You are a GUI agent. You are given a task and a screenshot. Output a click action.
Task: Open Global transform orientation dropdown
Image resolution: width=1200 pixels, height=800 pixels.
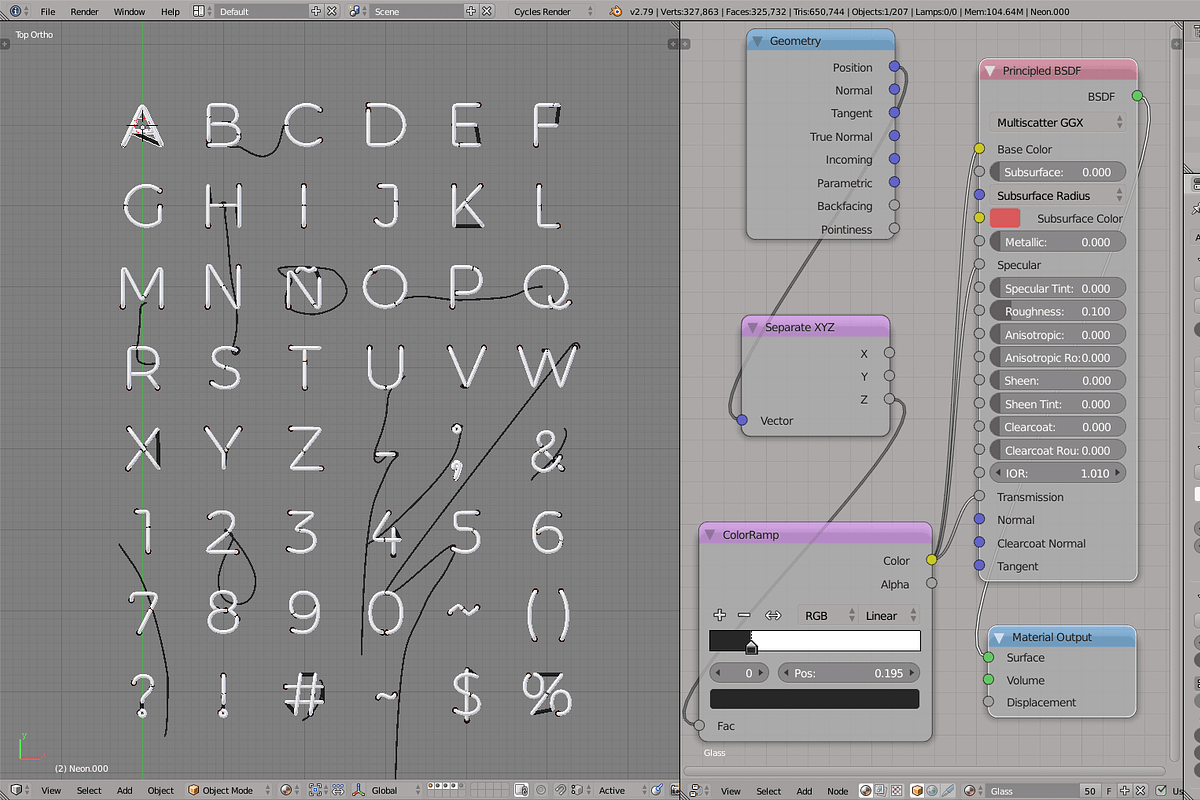tap(396, 790)
